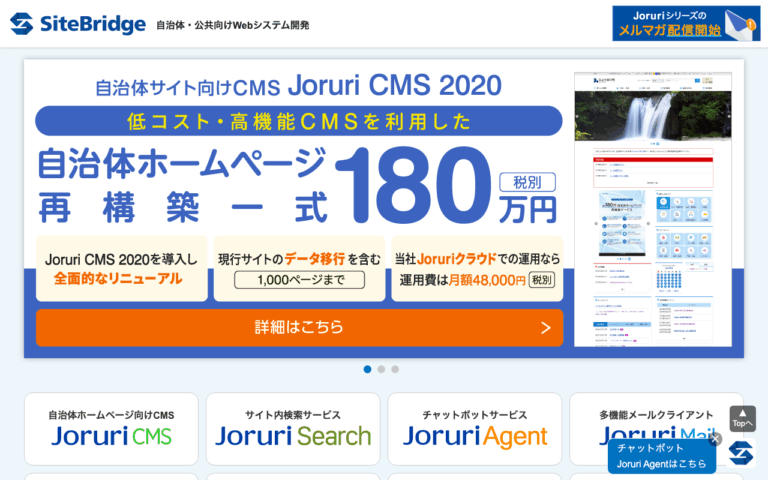
Task: Open the Joruri Agent chatbot bubble
Action: tap(662, 456)
